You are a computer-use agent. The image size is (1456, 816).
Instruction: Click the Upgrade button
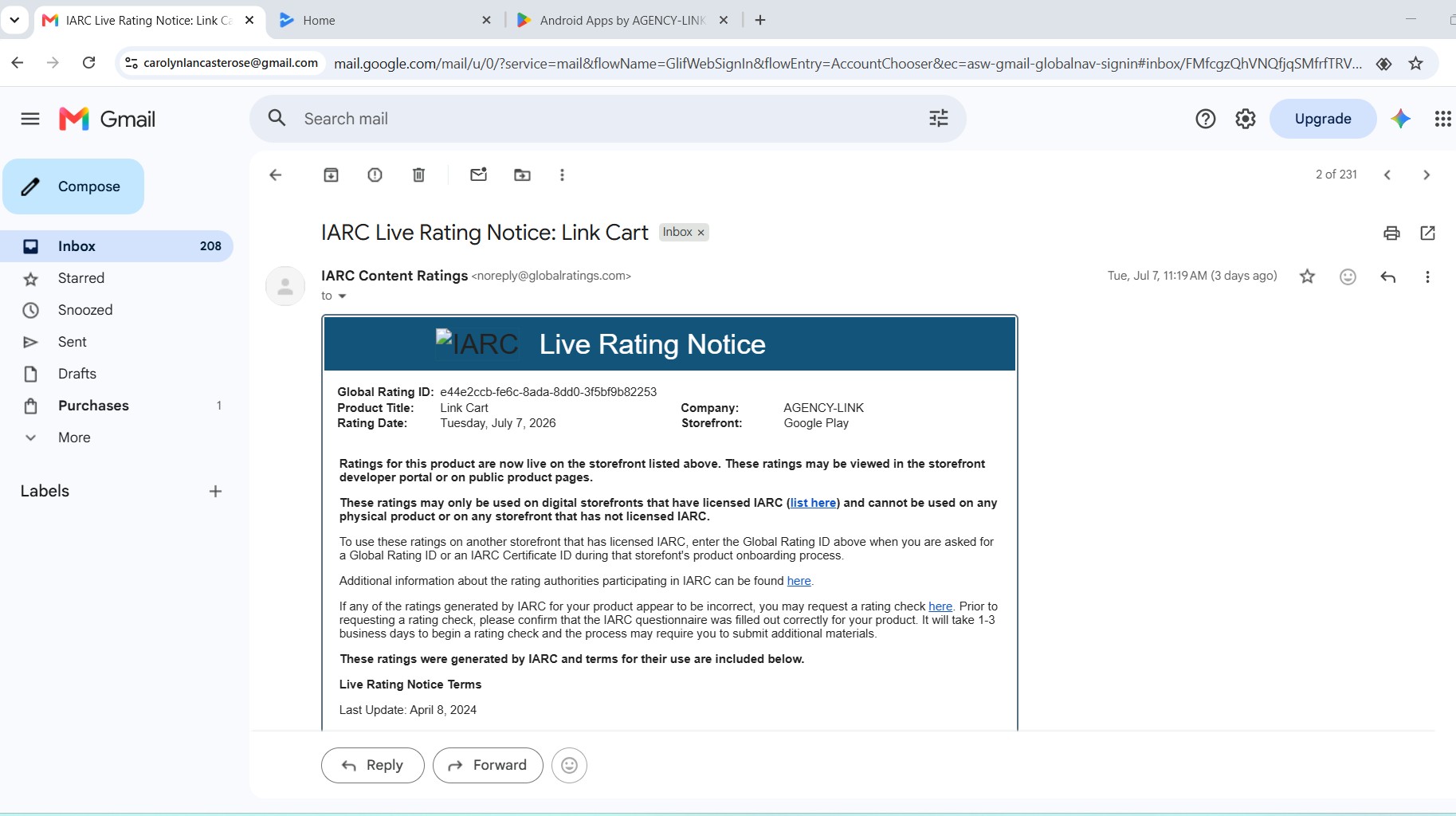(1323, 119)
